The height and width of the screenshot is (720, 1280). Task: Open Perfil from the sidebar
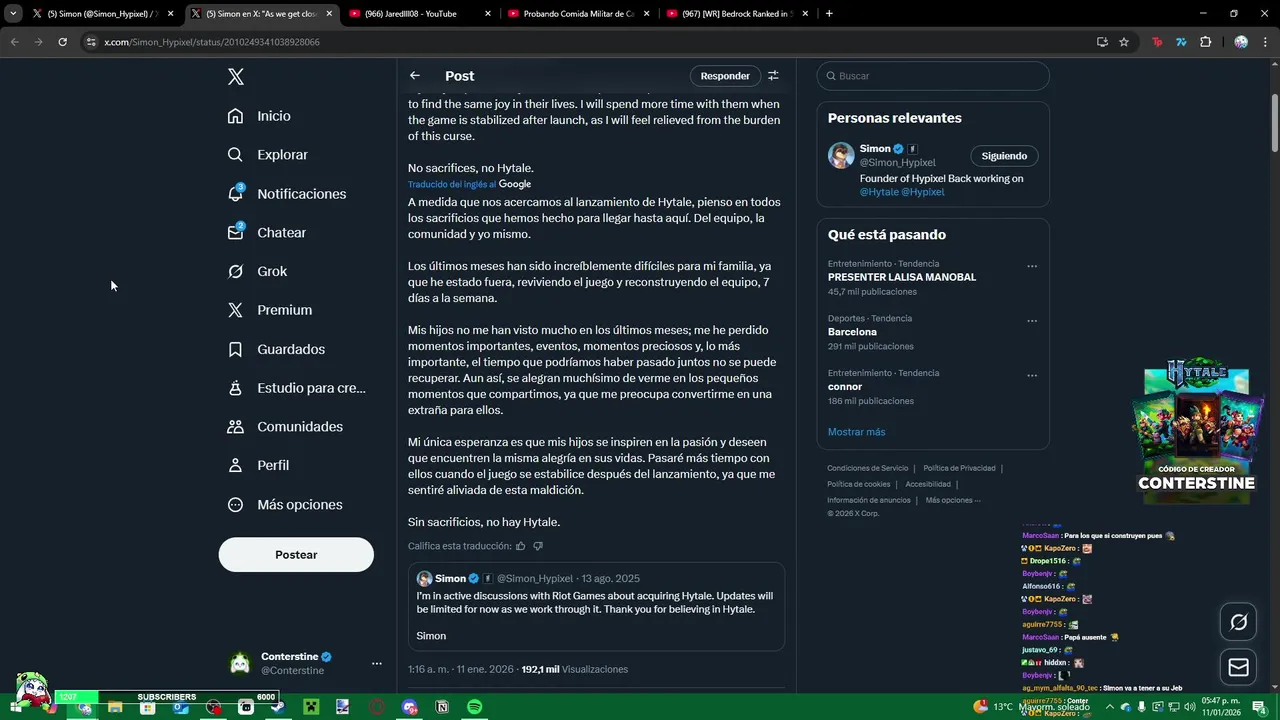coord(259,466)
